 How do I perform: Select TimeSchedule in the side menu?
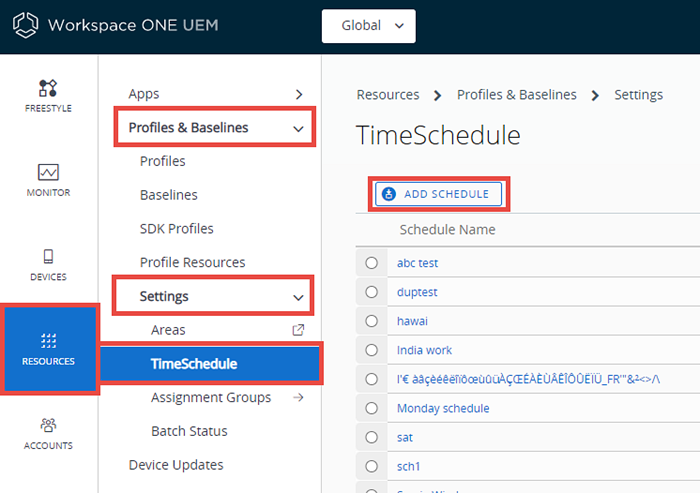coord(211,363)
